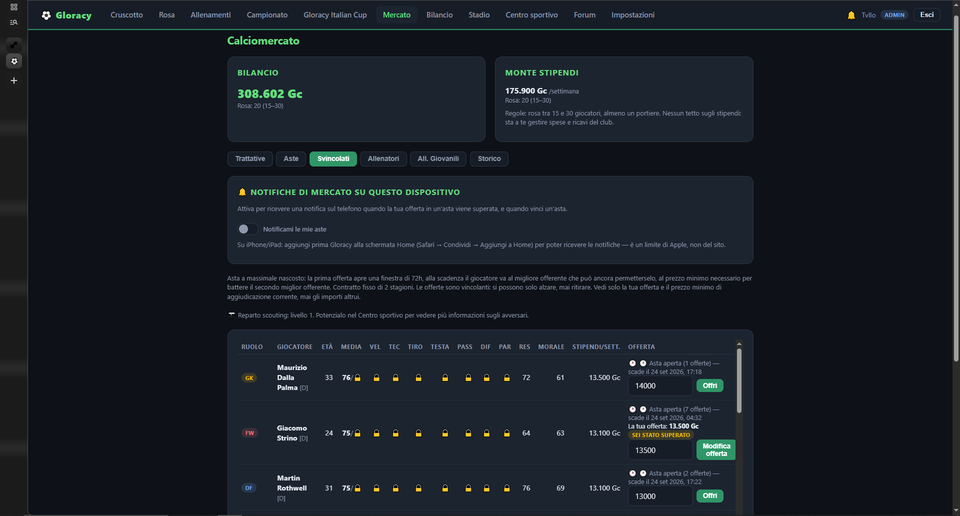Screen dimensions: 960x516
Task: Focus the 13000 offer field
Action: (x=660, y=496)
